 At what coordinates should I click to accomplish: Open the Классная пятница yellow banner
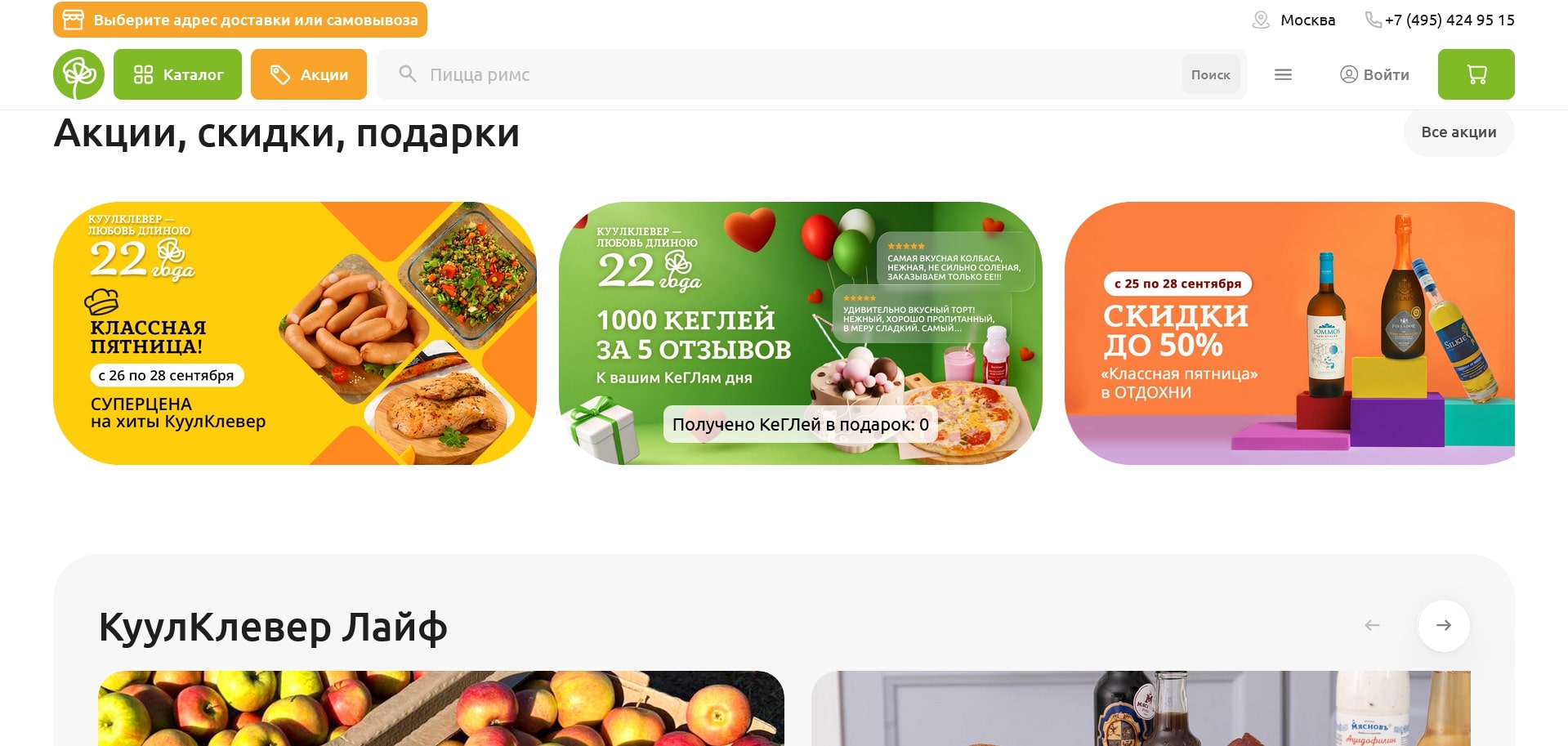coord(295,333)
